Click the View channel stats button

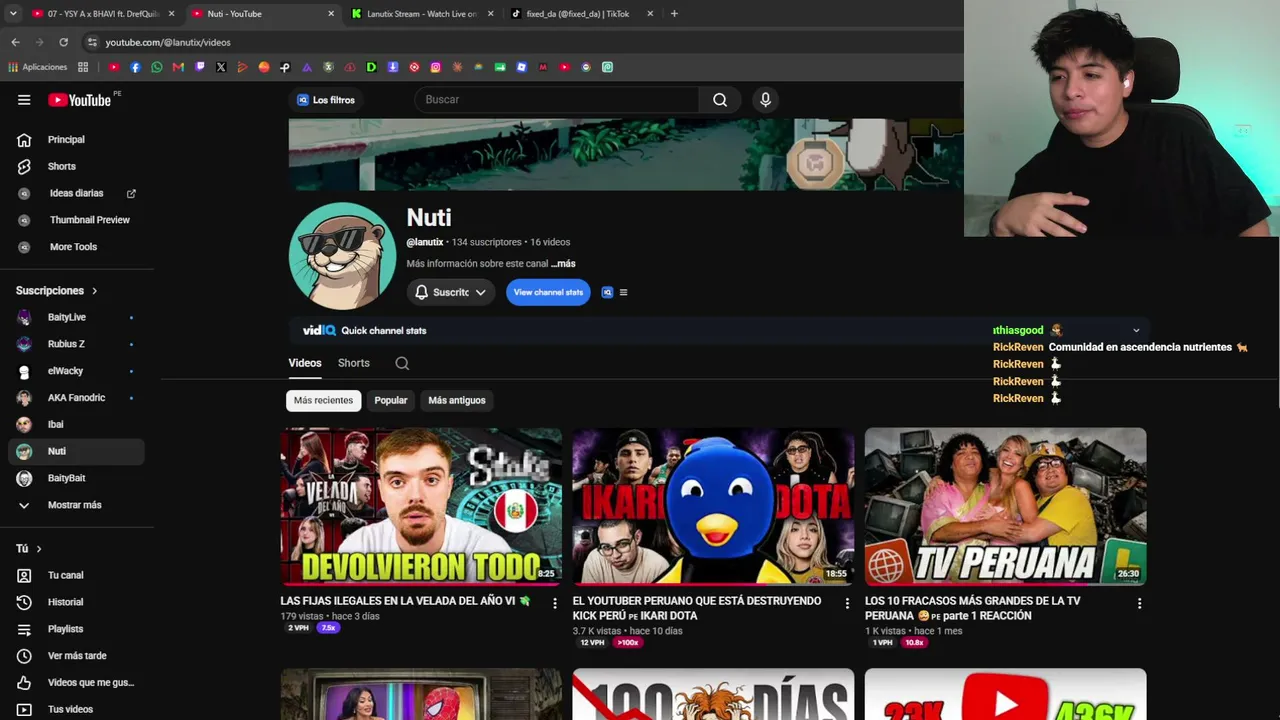tap(548, 292)
